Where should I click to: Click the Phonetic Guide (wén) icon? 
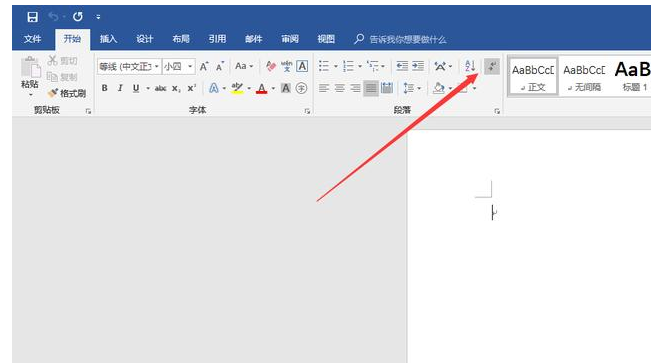click(286, 66)
